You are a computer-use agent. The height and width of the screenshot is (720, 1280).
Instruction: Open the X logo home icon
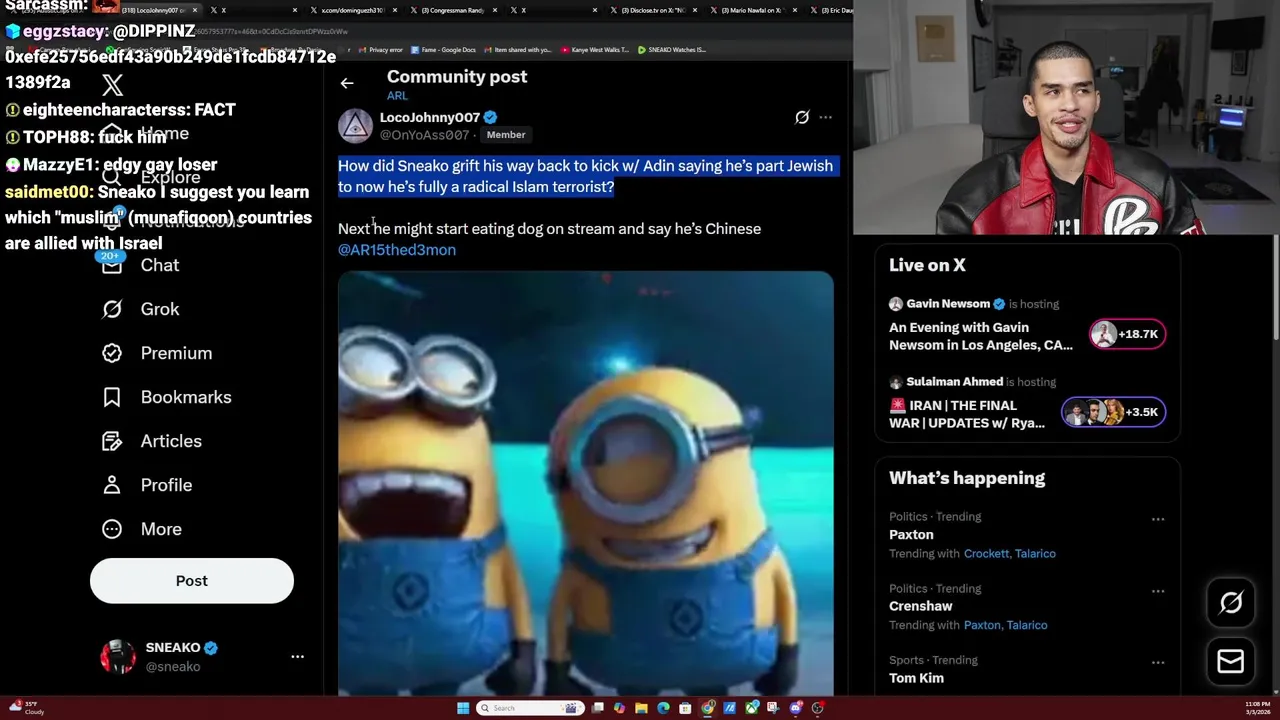pos(113,85)
